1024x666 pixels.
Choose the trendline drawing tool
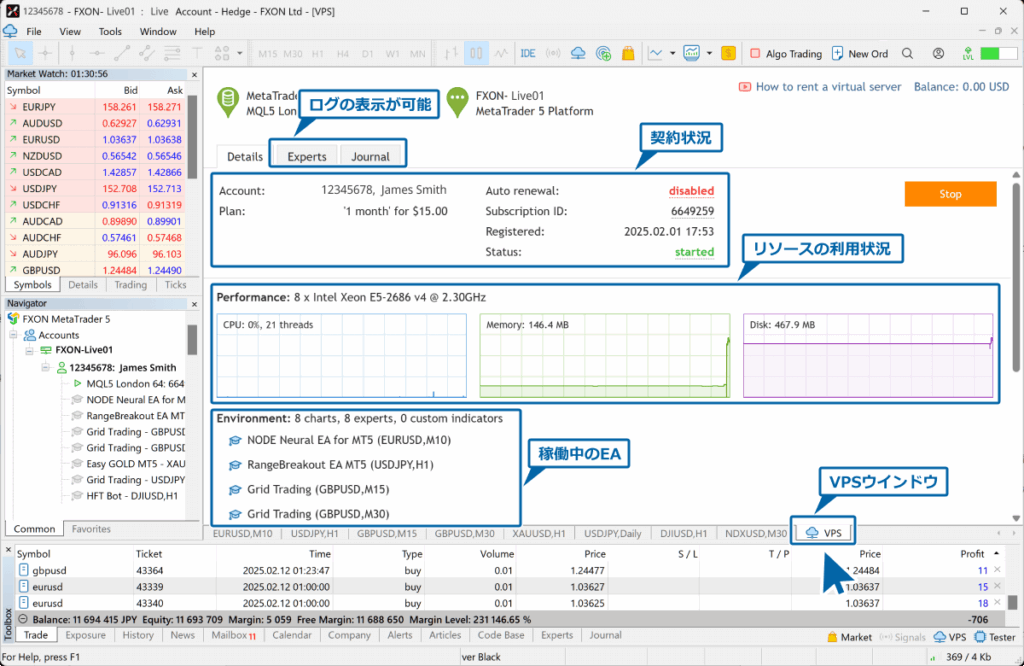click(121, 54)
